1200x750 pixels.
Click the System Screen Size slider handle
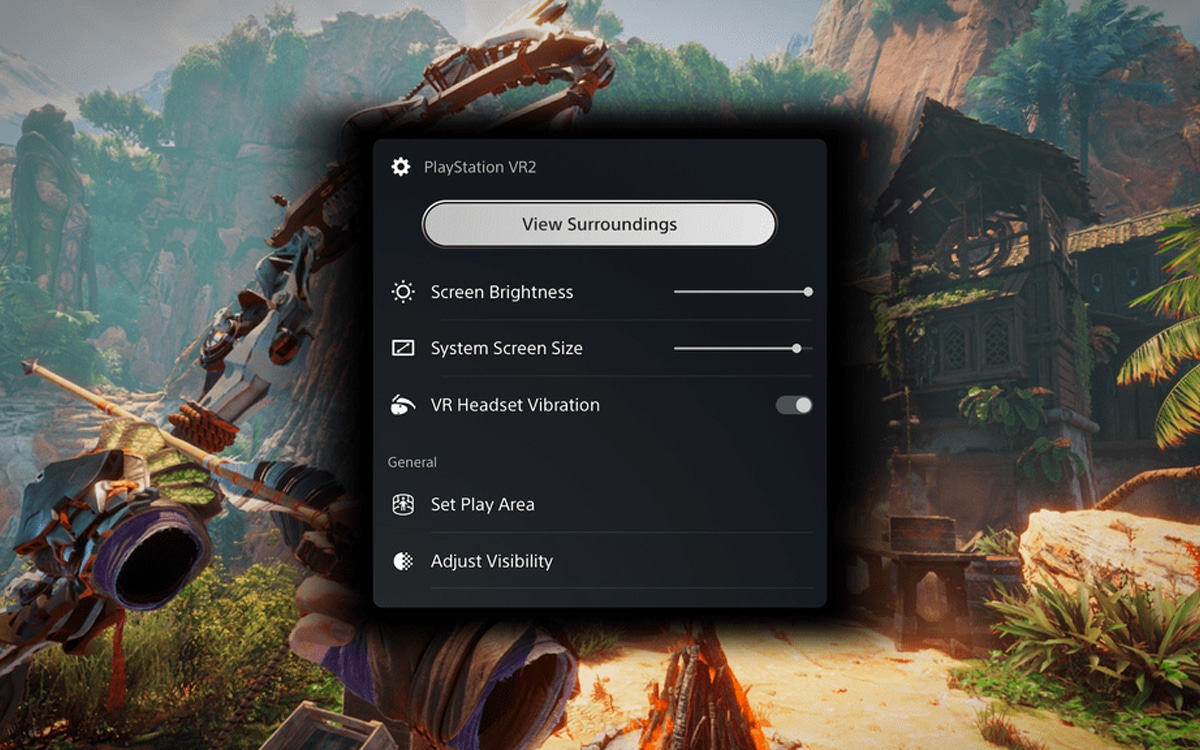(x=796, y=348)
